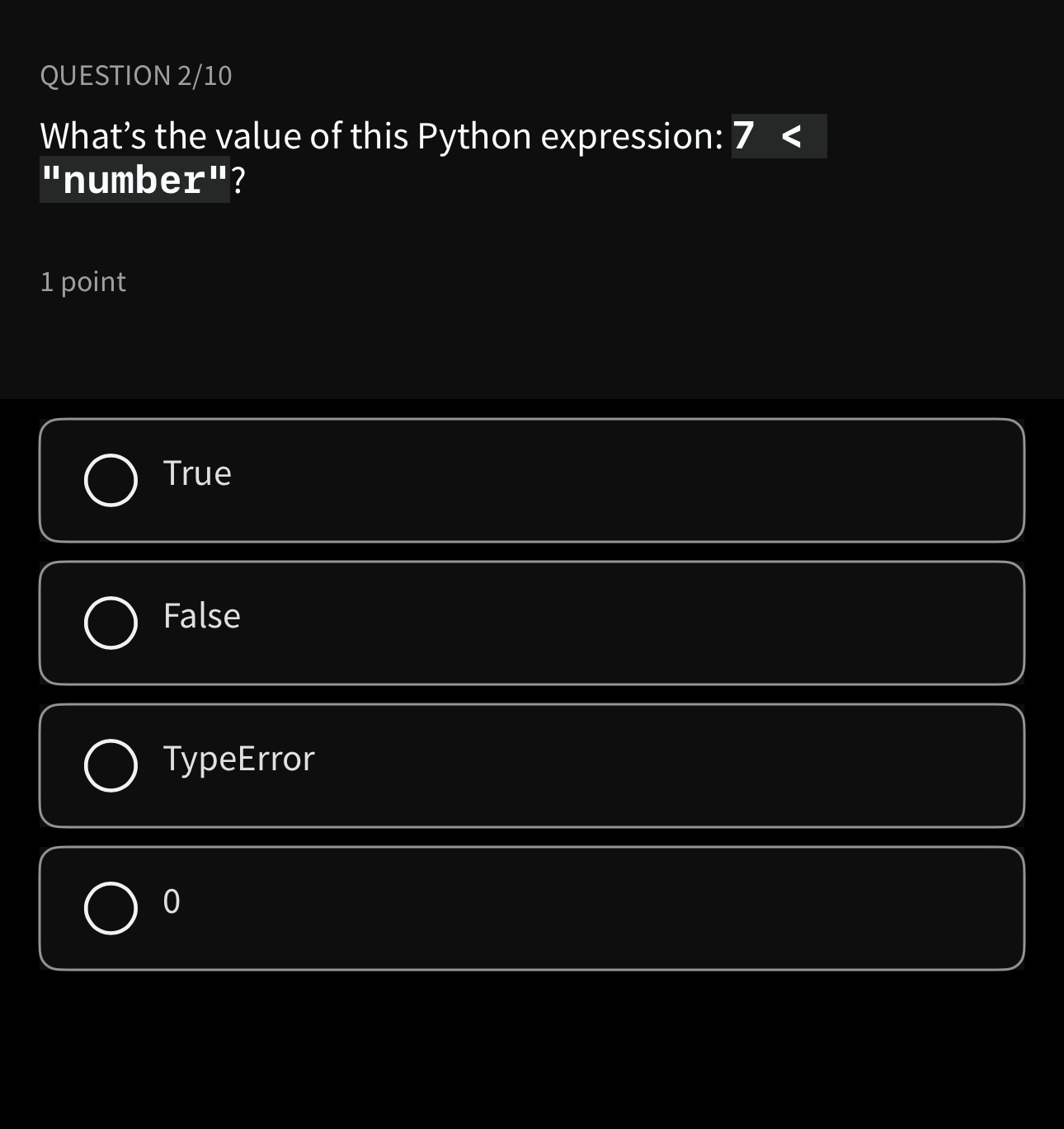Click the QUESTION 2/10 header

136,75
